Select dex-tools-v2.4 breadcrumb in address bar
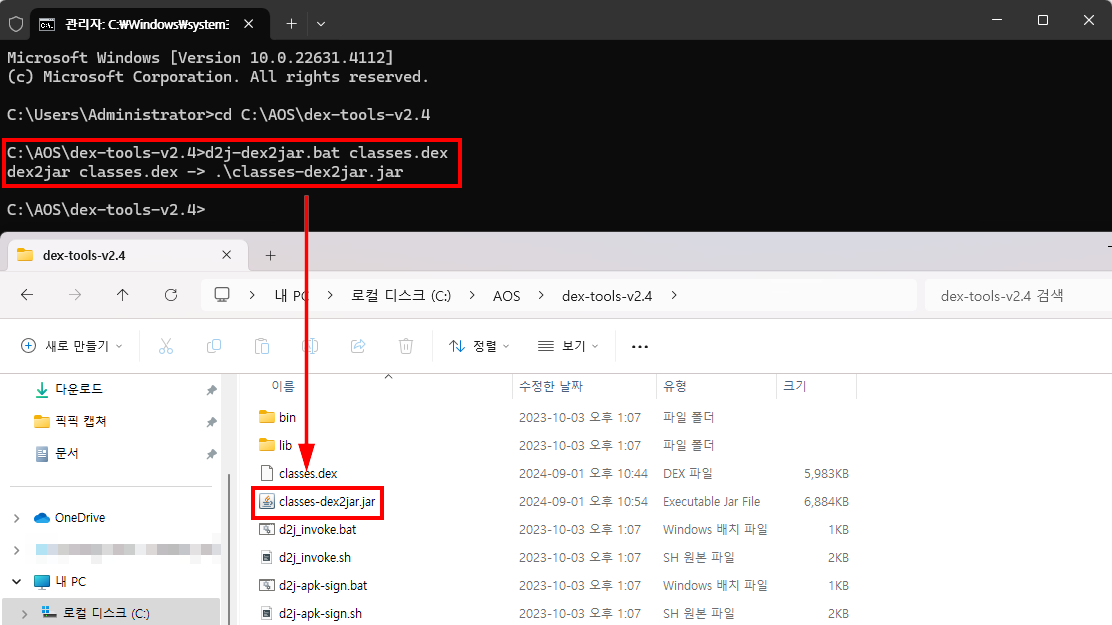 click(607, 296)
